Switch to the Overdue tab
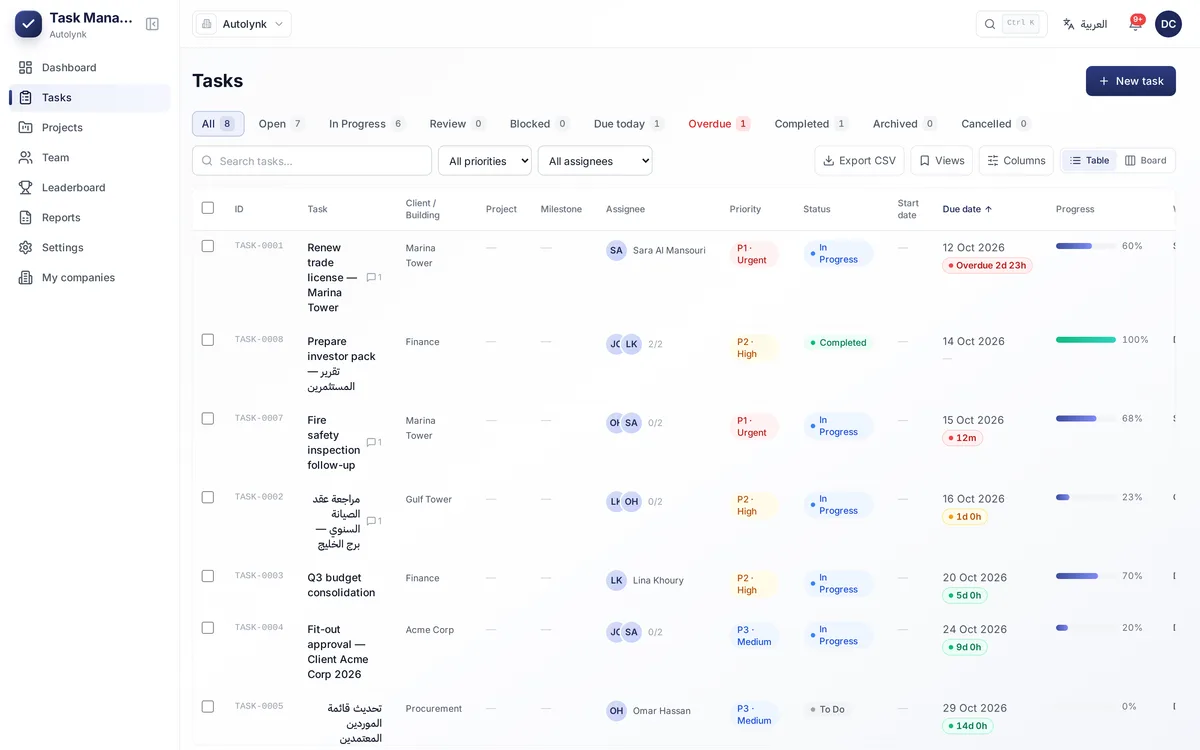The image size is (1200, 750). (719, 124)
